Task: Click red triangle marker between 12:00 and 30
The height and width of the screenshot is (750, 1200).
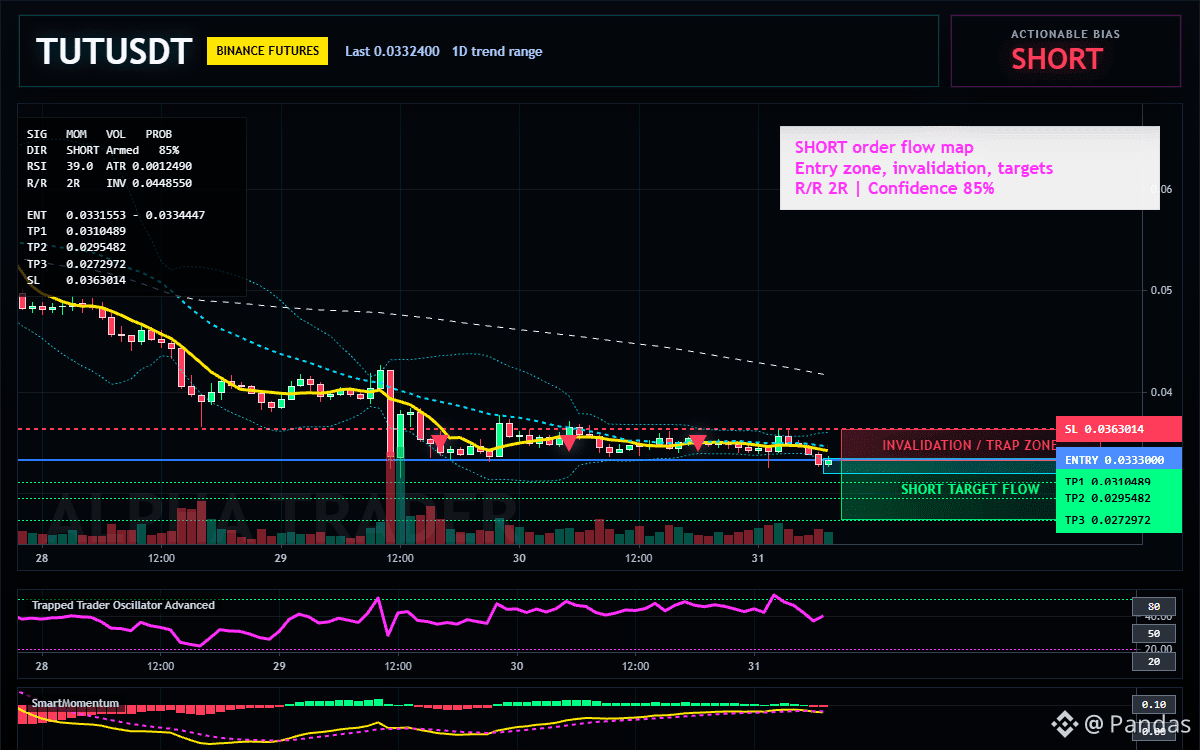Action: point(439,441)
